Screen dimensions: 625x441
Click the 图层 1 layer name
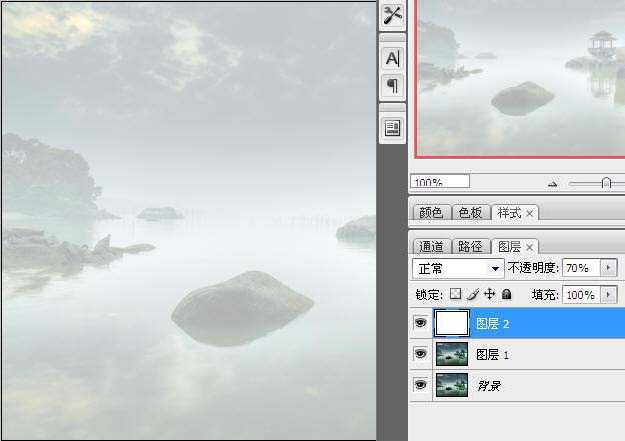click(x=493, y=354)
